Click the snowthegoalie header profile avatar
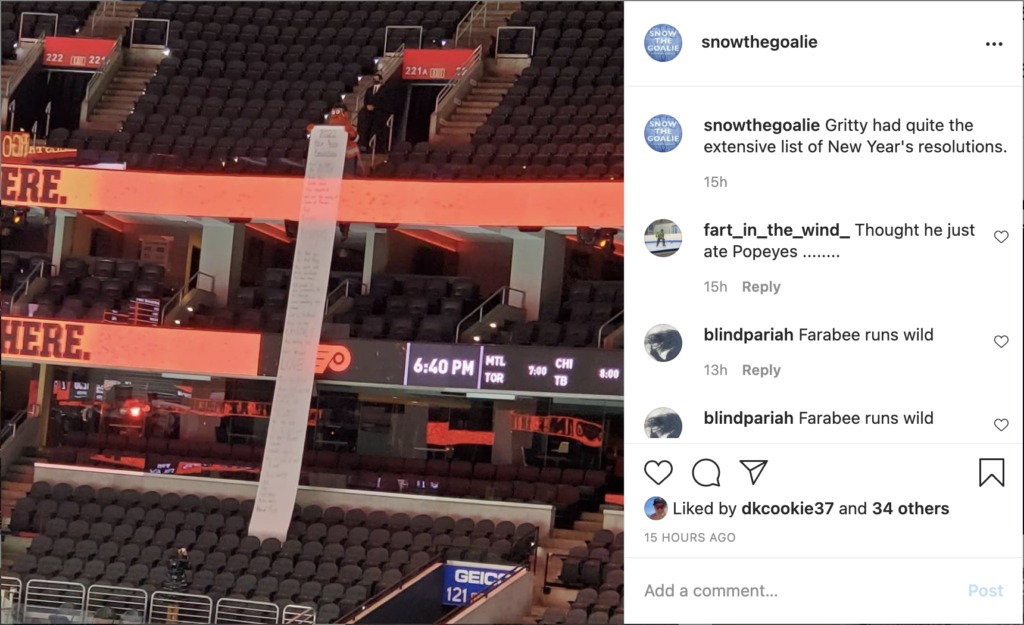 point(663,42)
